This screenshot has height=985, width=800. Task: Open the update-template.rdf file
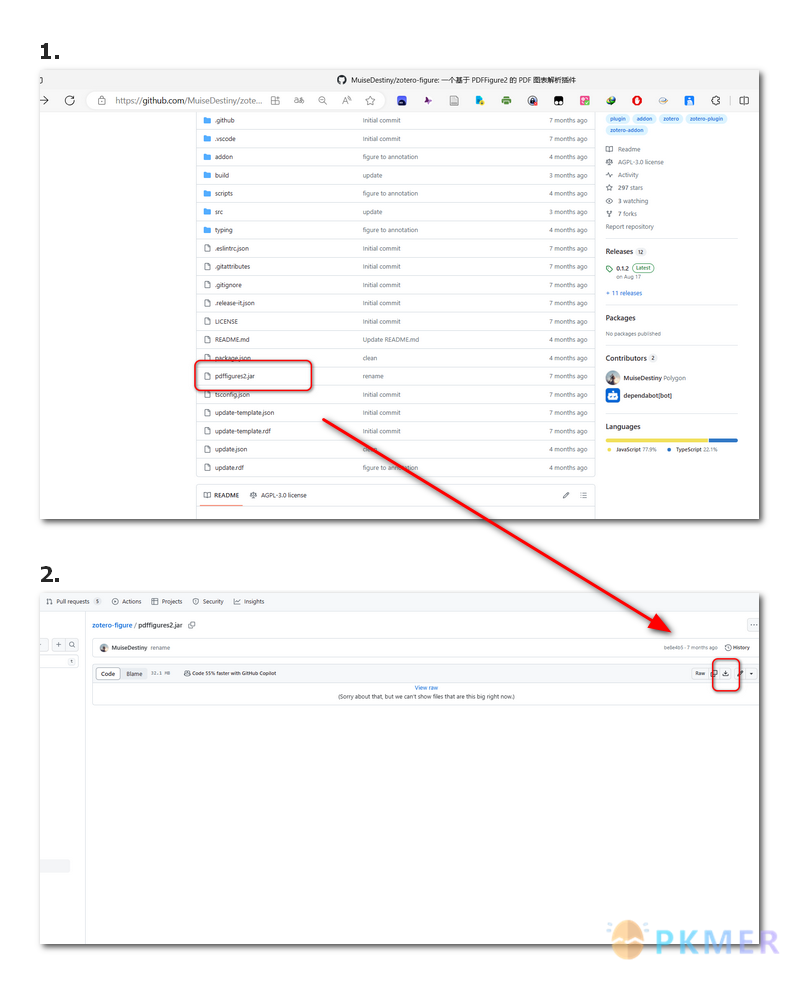click(x=242, y=431)
